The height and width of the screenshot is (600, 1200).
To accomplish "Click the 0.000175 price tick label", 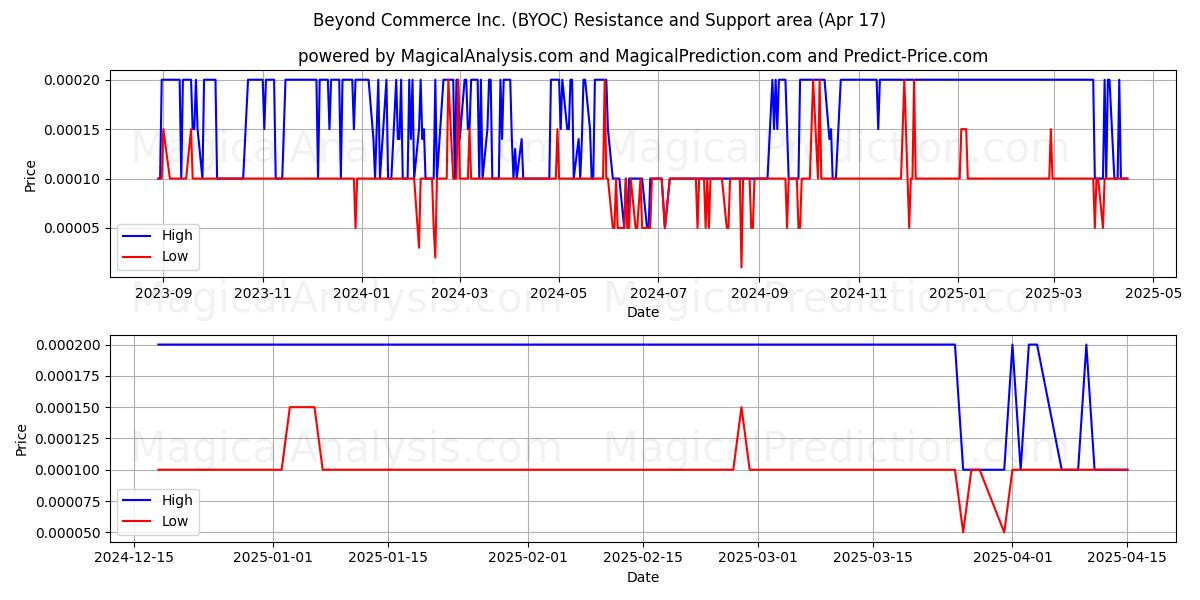I will (70, 376).
